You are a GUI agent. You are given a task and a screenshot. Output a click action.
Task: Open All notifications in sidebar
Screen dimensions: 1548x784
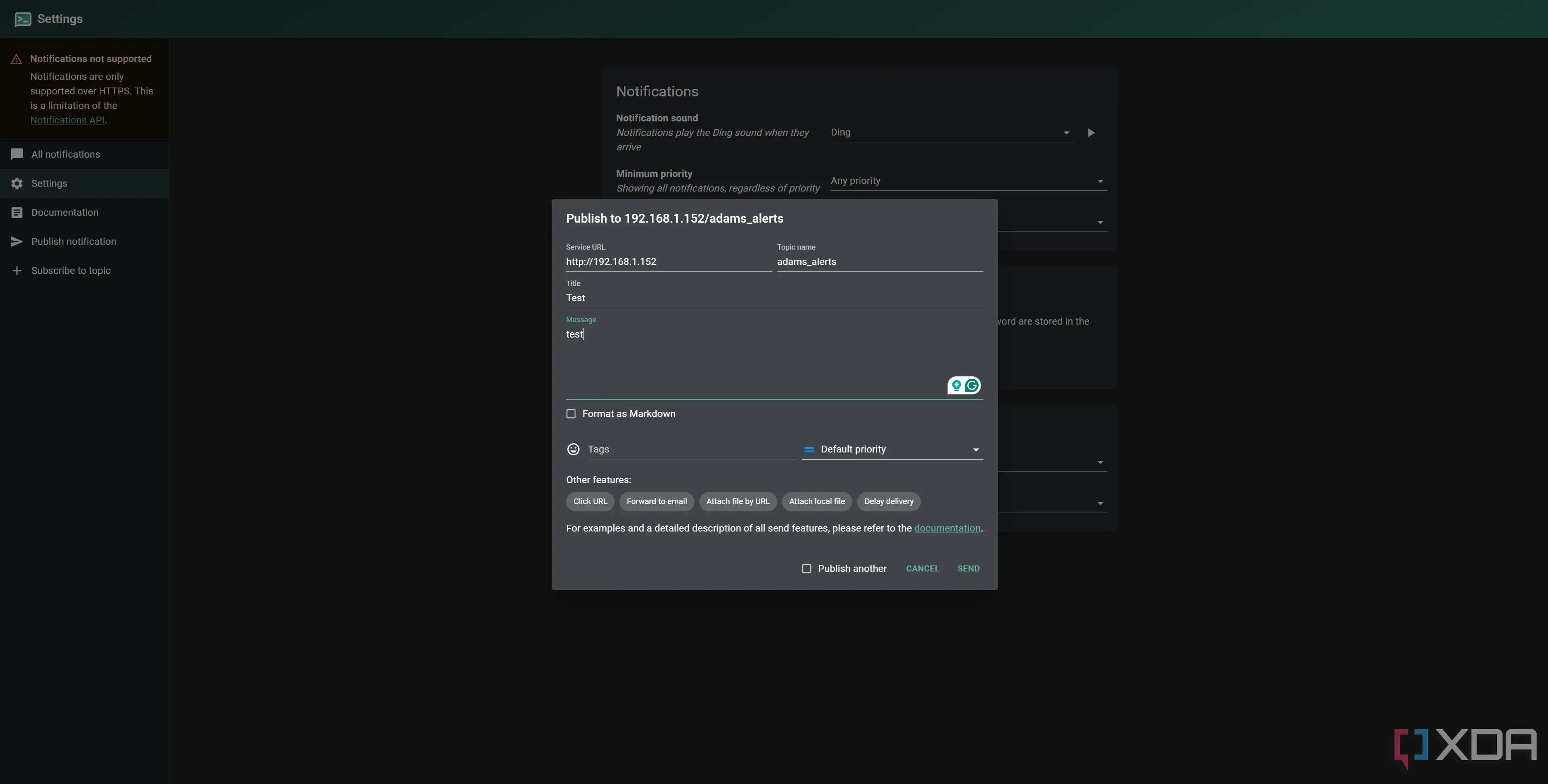[84, 154]
